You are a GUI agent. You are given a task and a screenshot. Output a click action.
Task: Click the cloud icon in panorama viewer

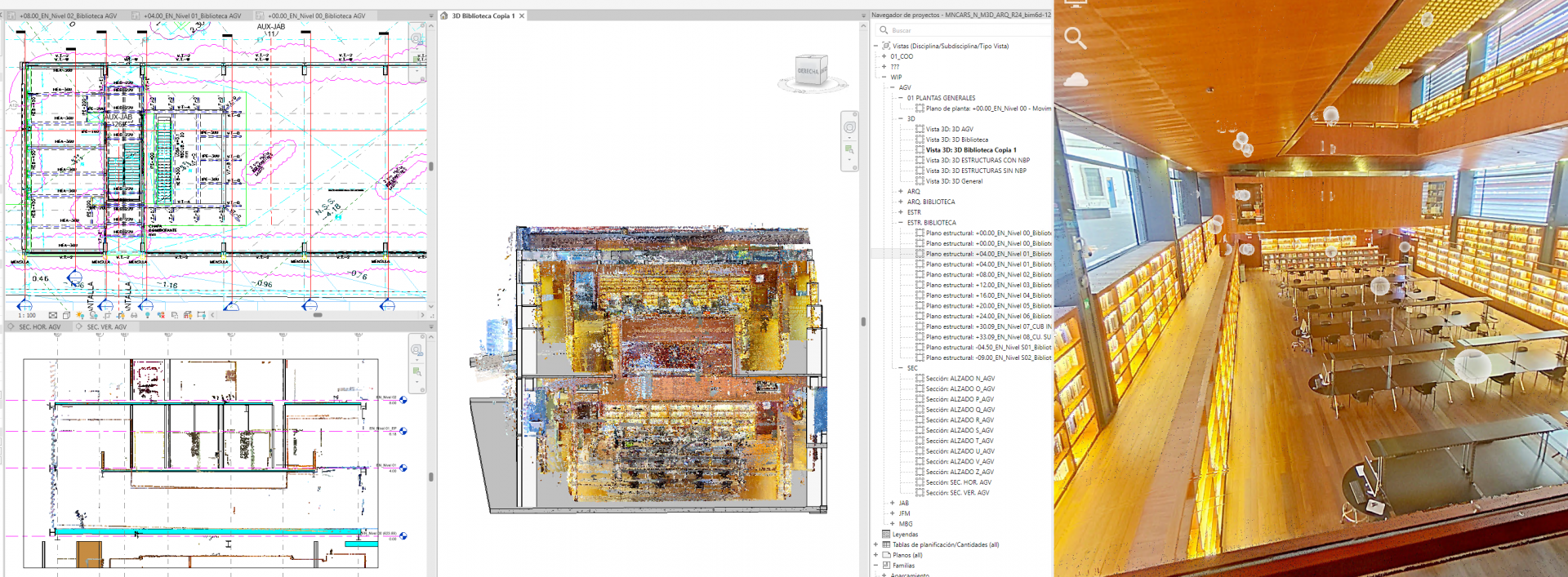pos(1076,79)
